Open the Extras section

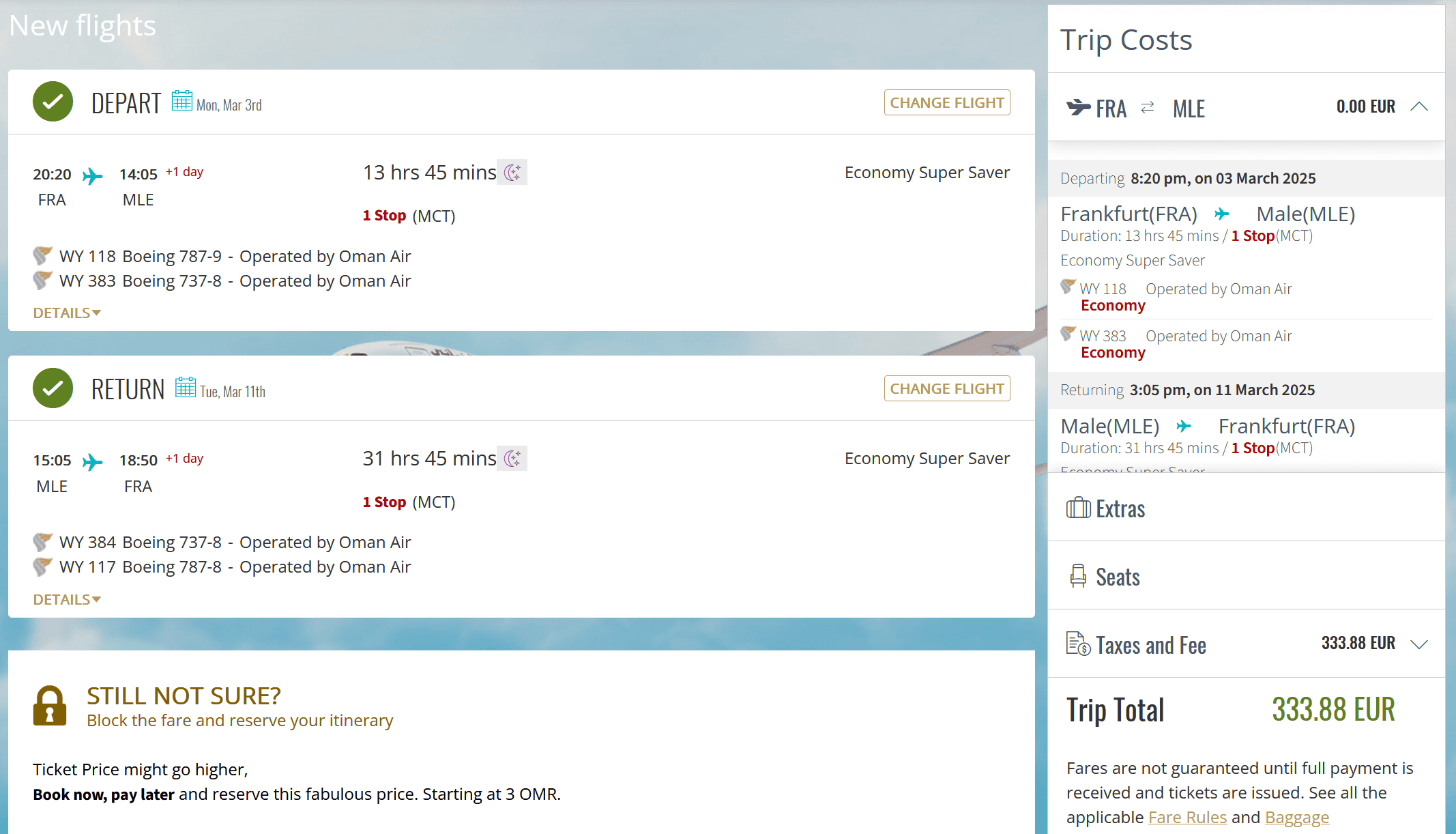1120,509
